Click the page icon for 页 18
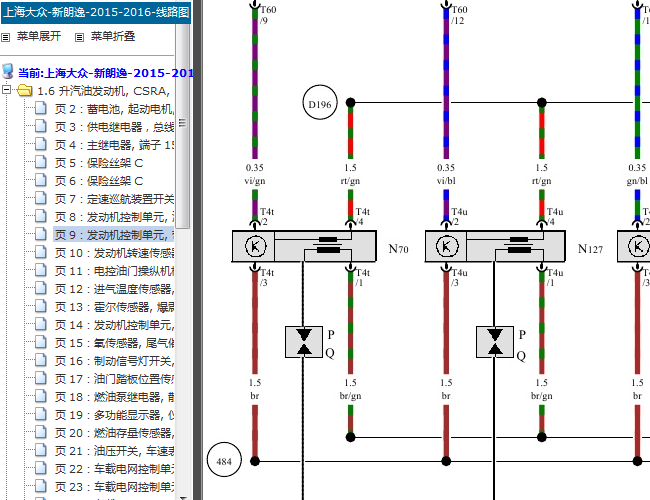The height and width of the screenshot is (500, 650). tap(41, 396)
